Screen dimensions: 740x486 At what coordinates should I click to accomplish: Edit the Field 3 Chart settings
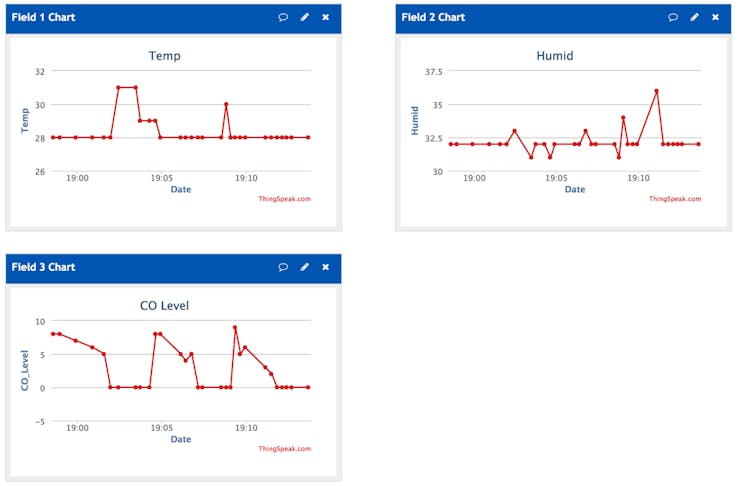tap(305, 267)
